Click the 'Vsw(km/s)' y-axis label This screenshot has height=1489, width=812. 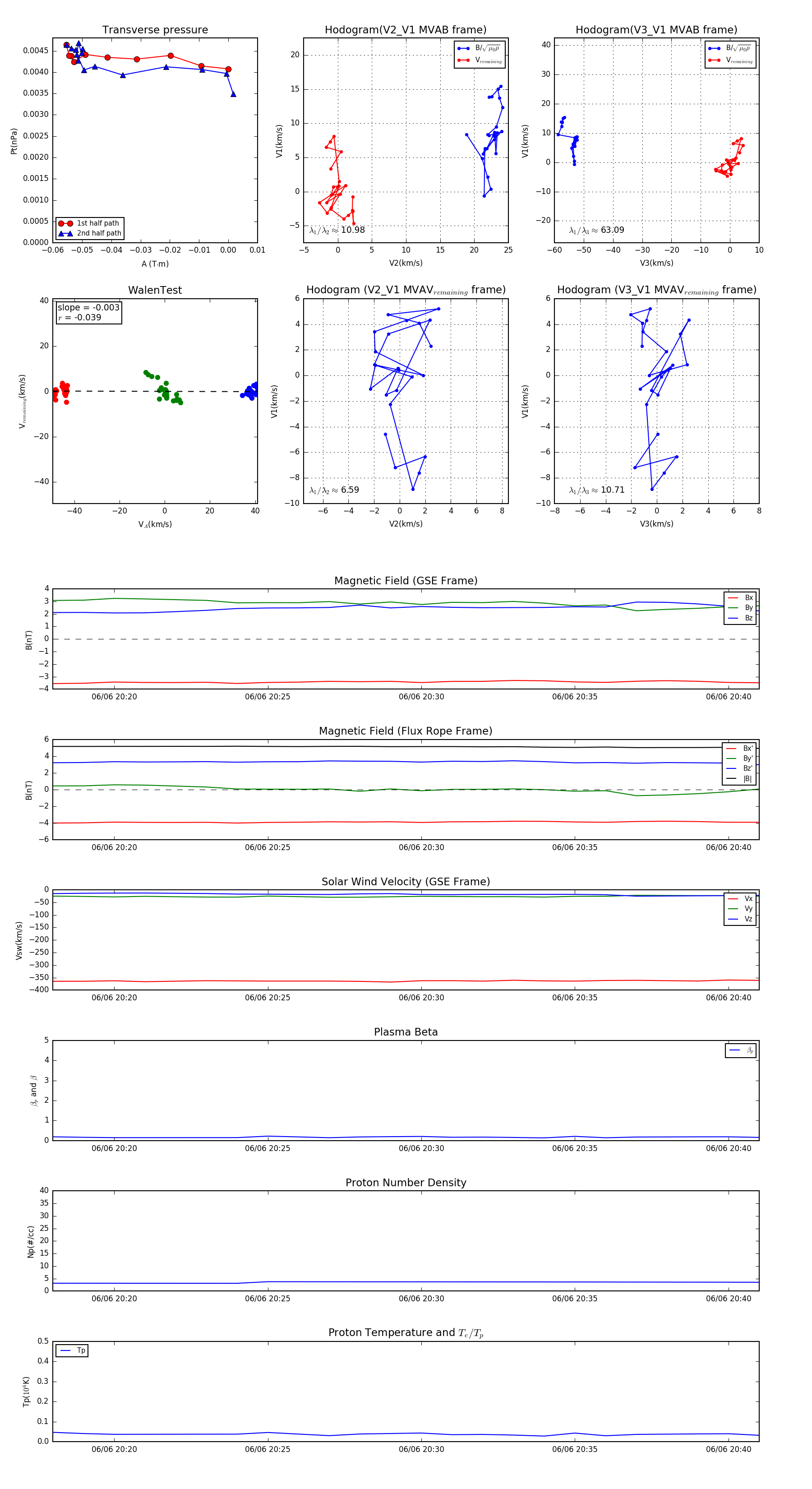pos(19,940)
